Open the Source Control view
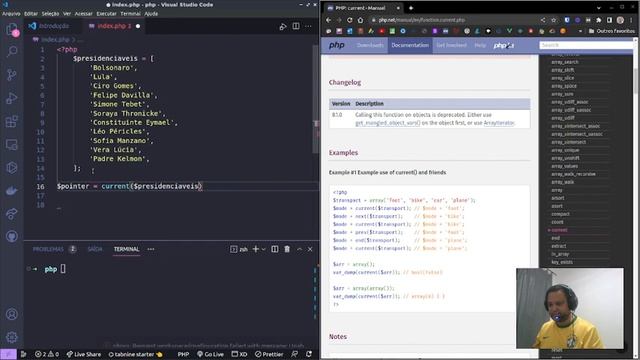 coord(12,75)
